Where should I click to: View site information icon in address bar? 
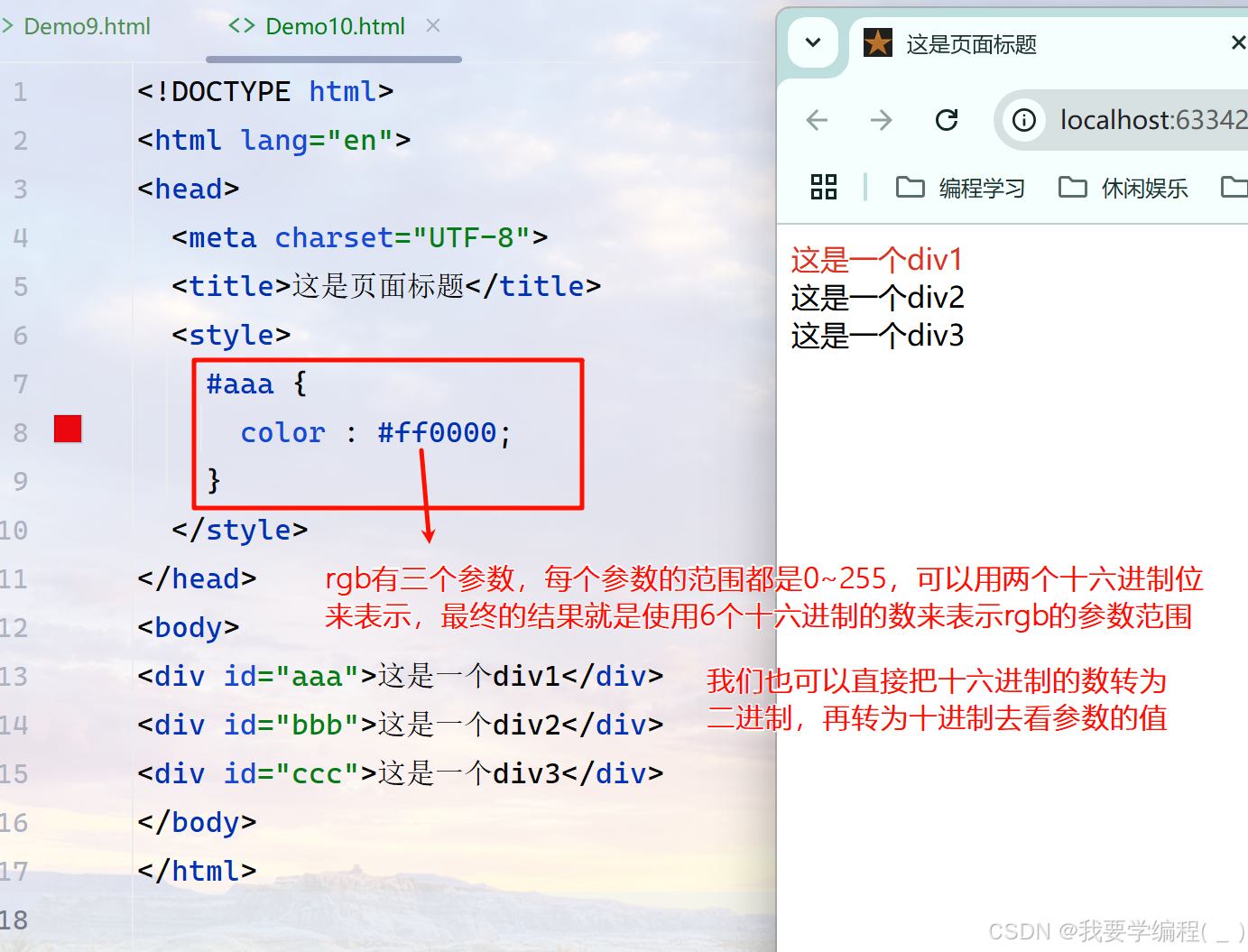coord(1024,120)
